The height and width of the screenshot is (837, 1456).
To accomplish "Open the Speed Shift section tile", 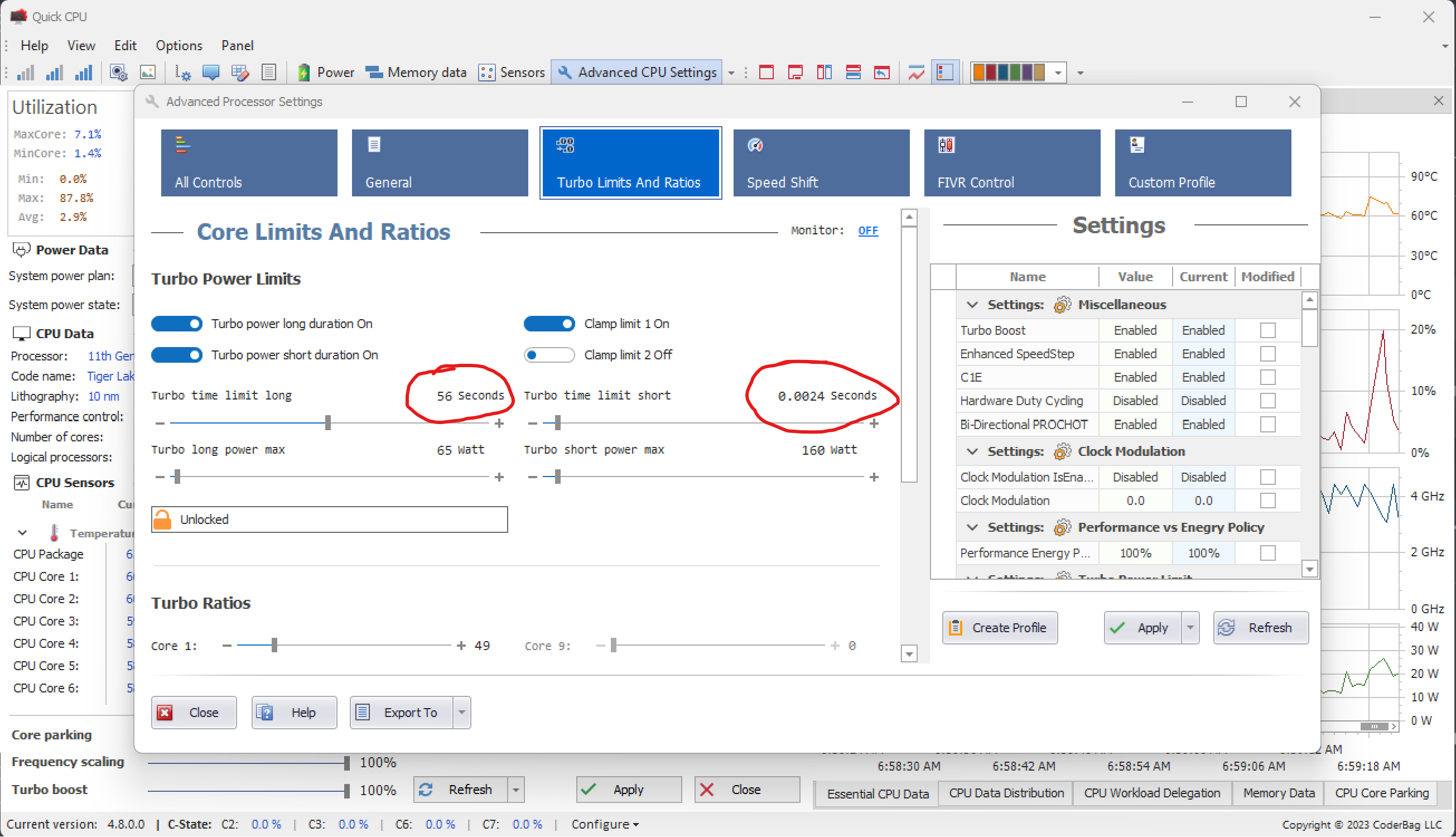I will coord(821,163).
